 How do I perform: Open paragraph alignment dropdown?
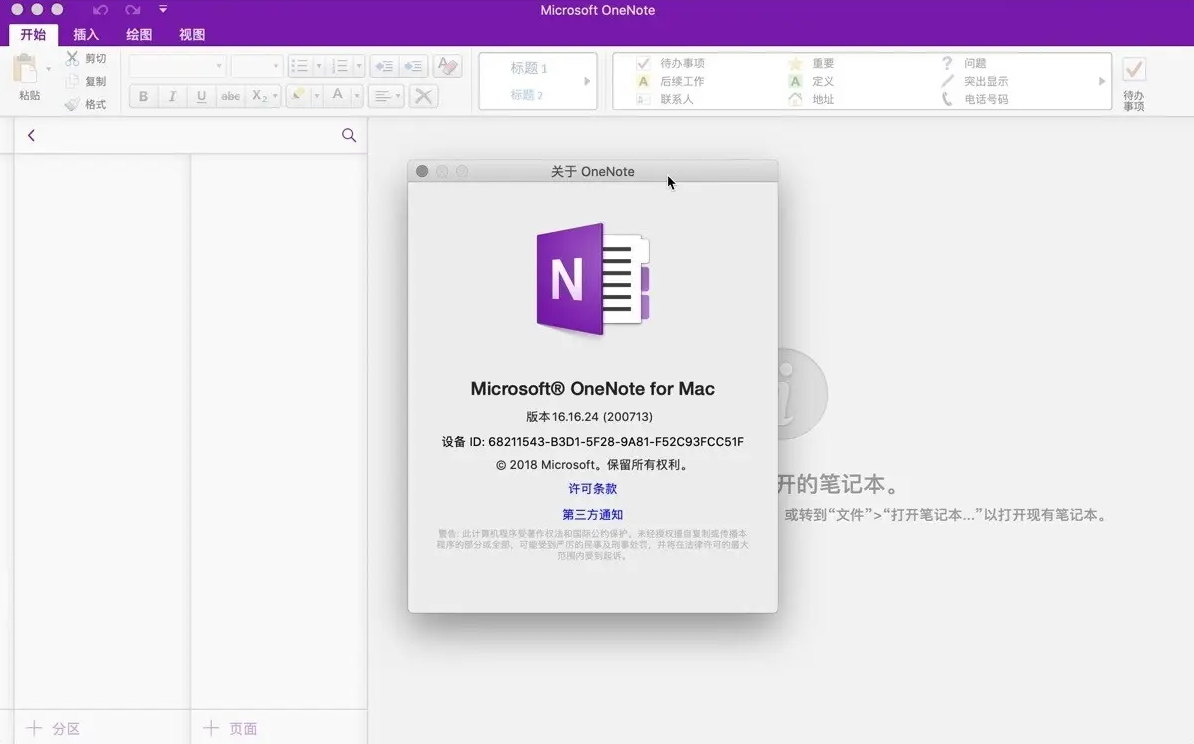click(x=386, y=96)
